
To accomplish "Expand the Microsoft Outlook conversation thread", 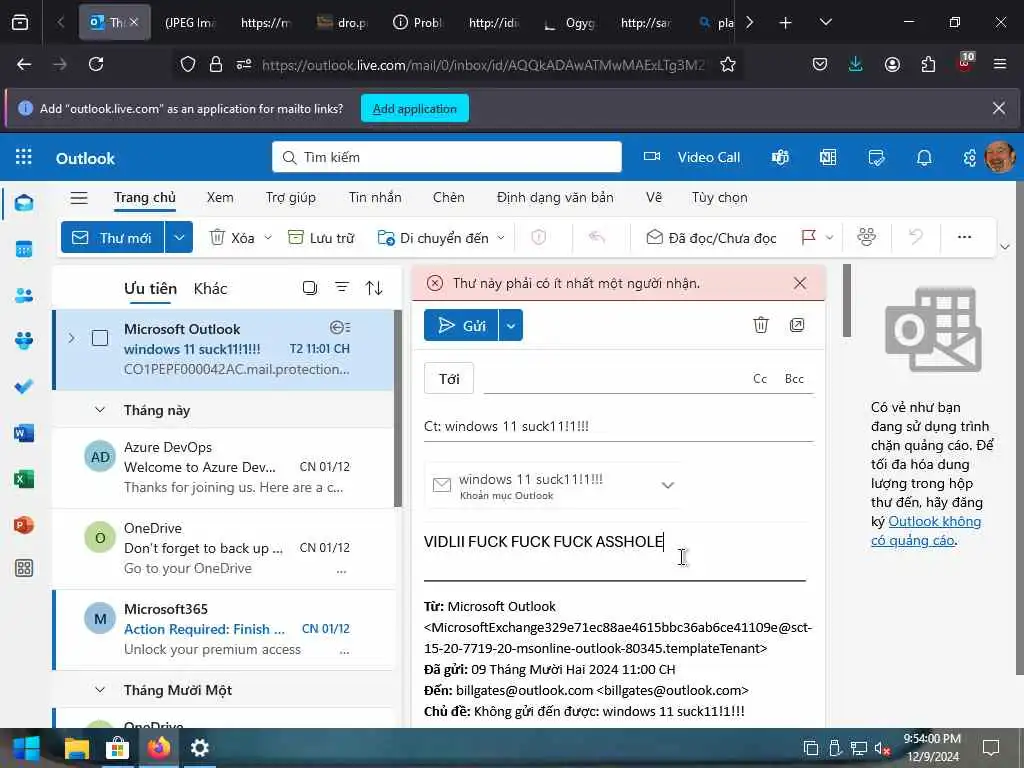I will tap(71, 338).
